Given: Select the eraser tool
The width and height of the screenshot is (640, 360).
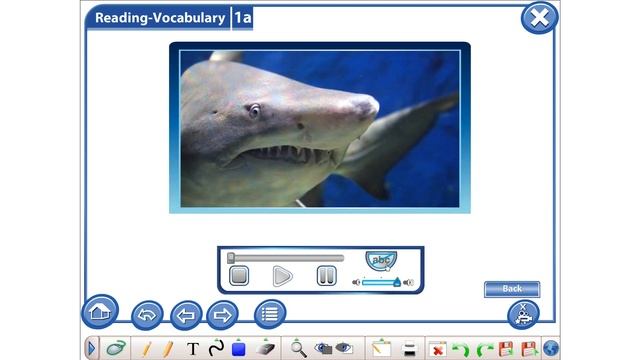Looking at the screenshot, I should tap(266, 348).
